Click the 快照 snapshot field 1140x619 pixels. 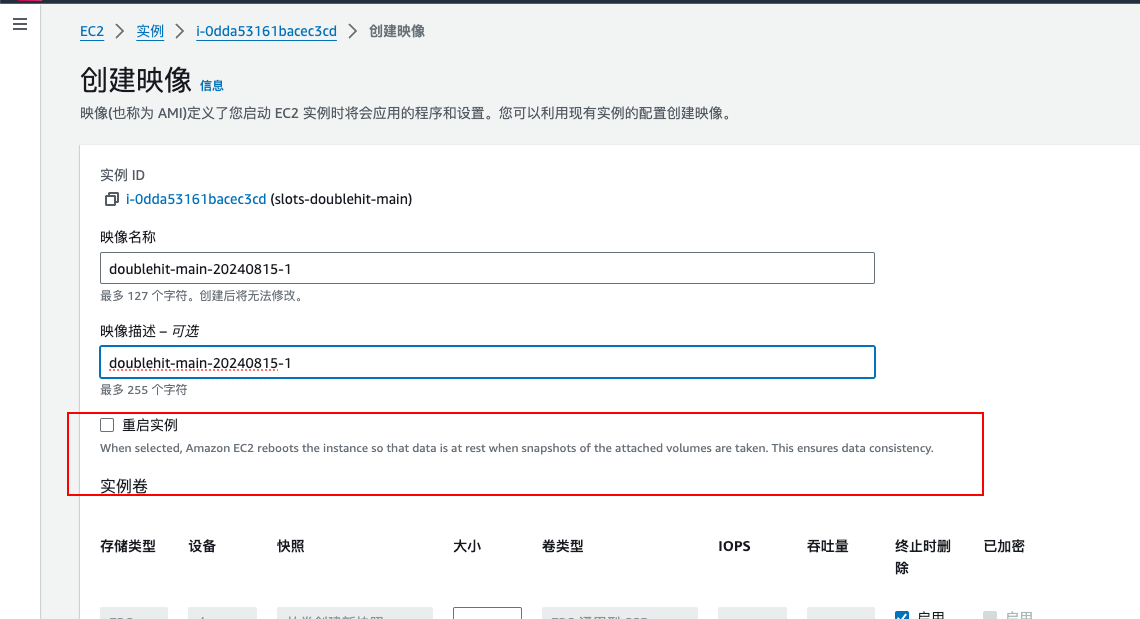click(x=355, y=614)
